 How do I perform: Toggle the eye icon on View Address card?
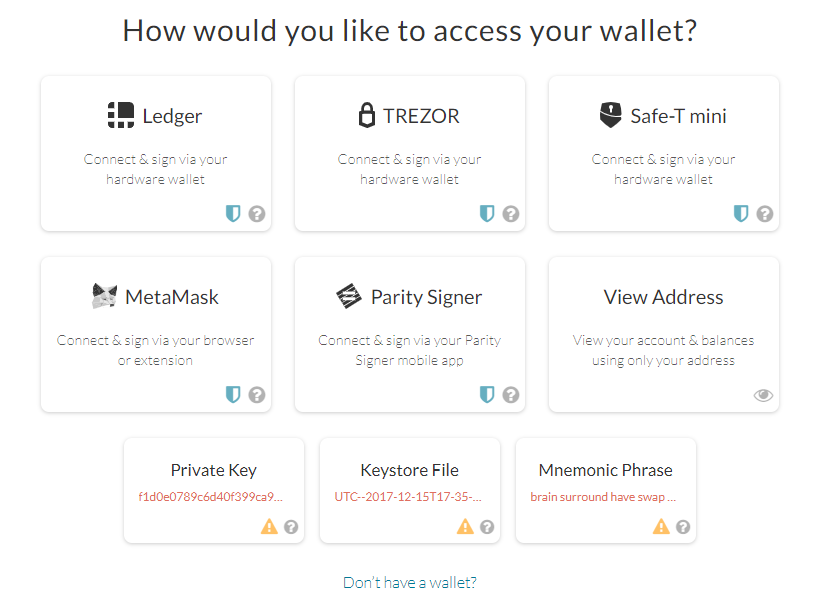point(763,395)
